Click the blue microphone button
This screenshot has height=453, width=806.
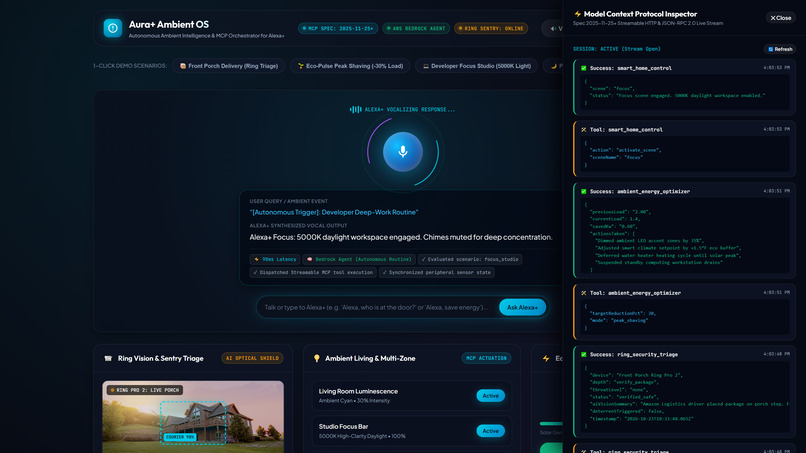402,152
